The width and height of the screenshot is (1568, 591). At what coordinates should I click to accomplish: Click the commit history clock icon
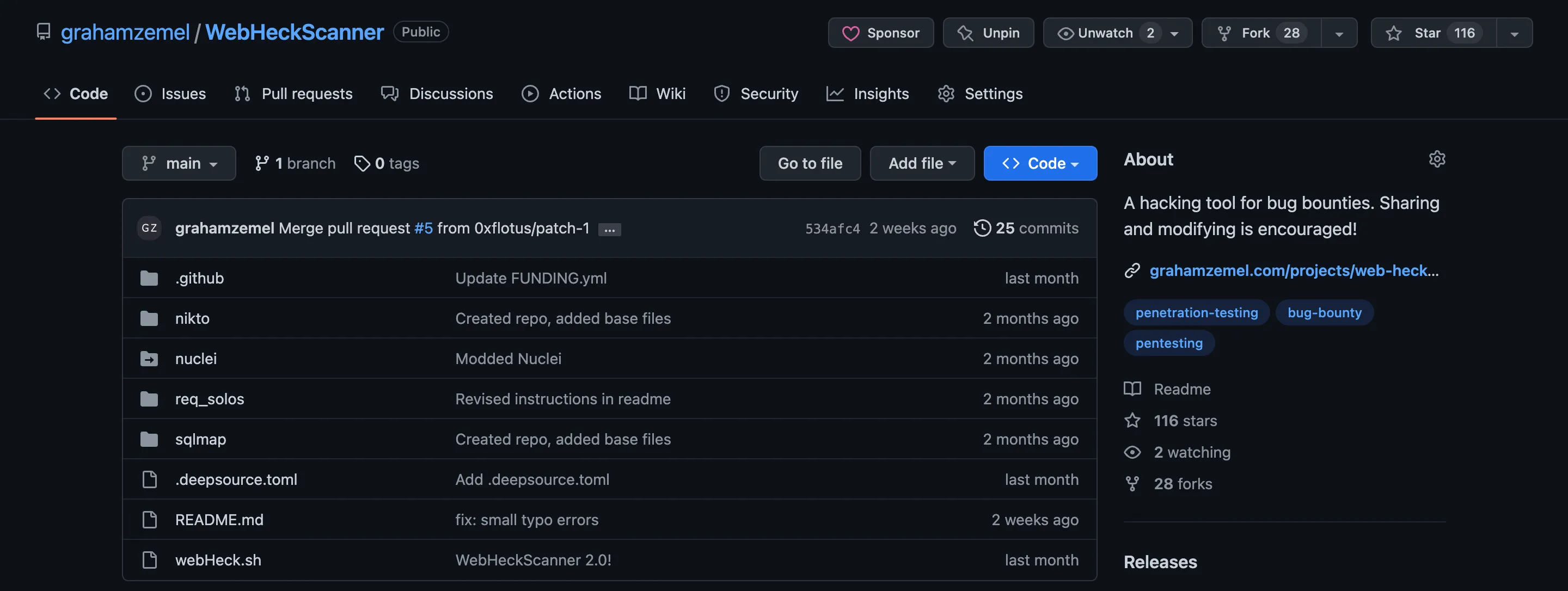point(982,228)
